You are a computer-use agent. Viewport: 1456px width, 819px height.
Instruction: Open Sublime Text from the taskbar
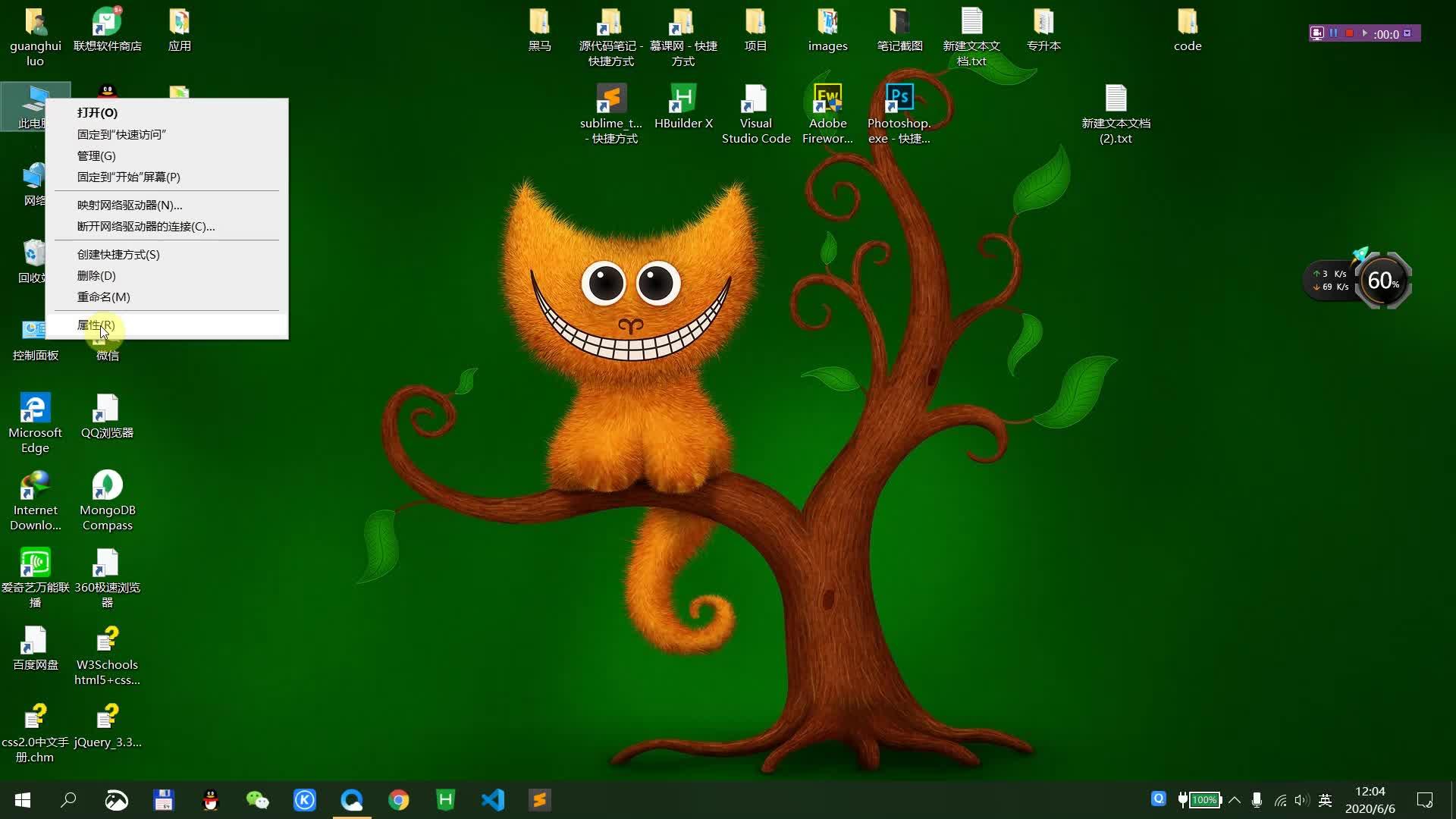(x=539, y=800)
